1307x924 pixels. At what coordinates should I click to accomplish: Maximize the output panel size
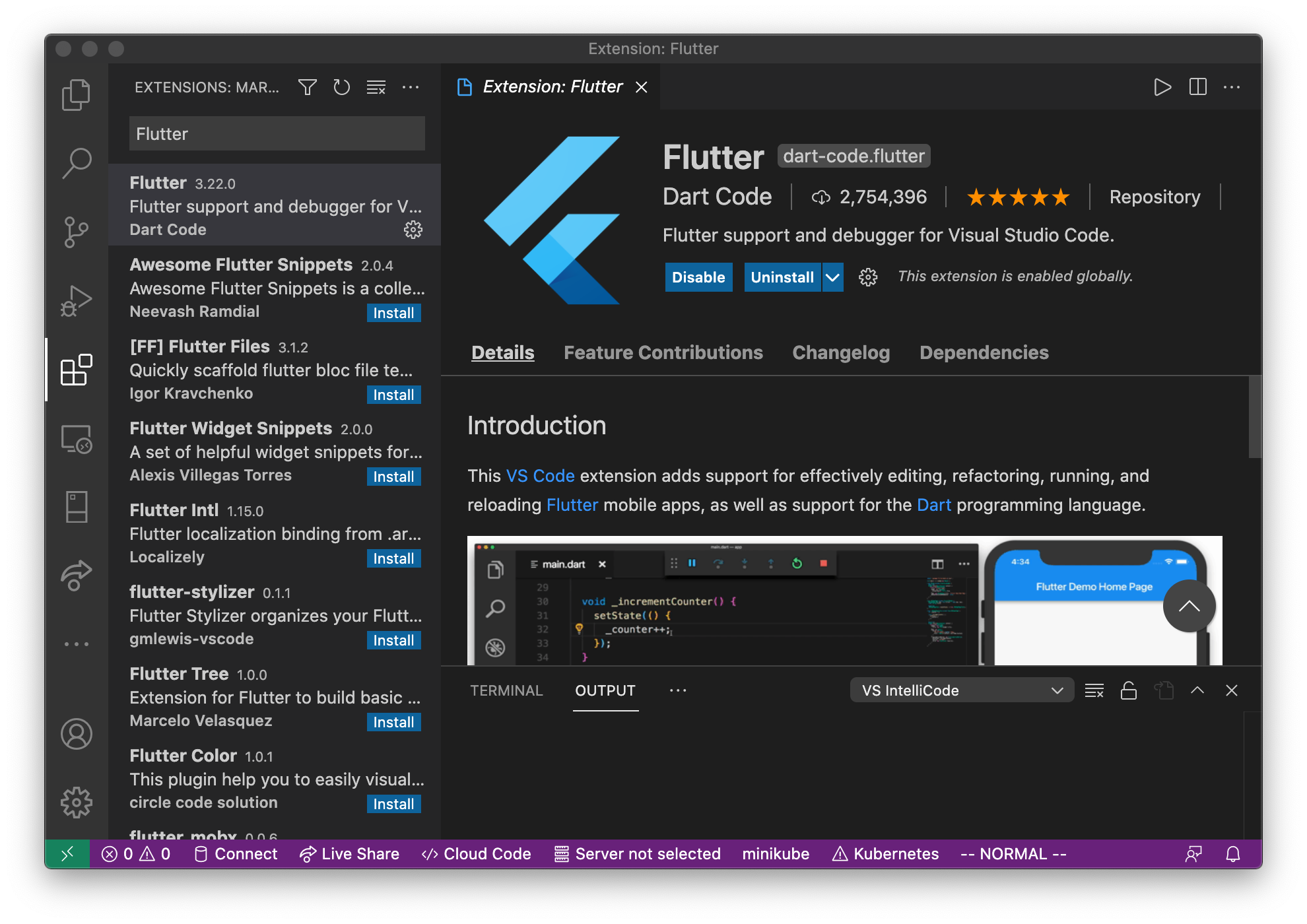pyautogui.click(x=1197, y=690)
